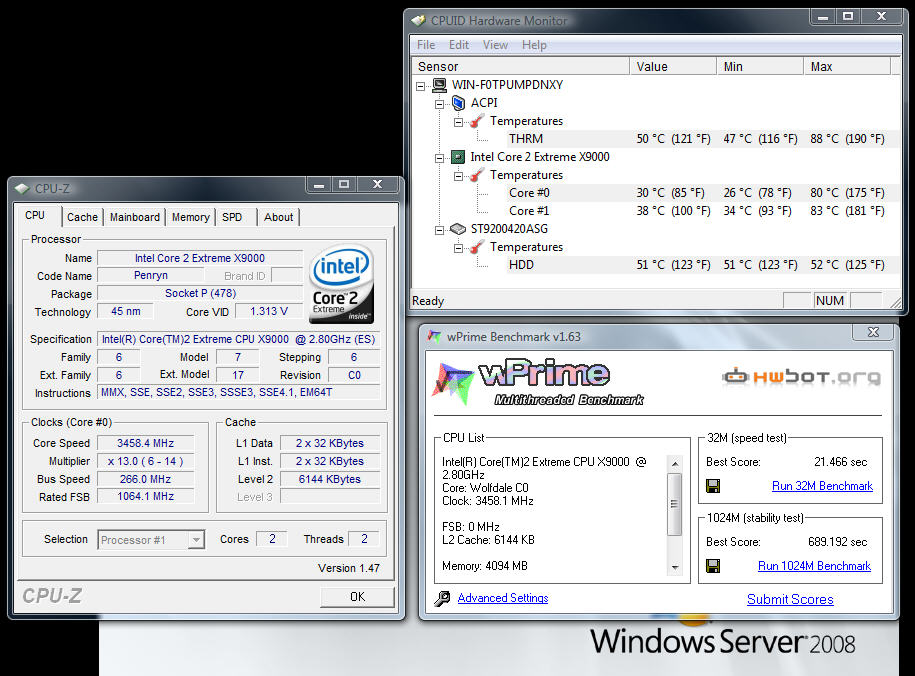The image size is (915, 676).
Task: Collapse the WIN-F0TPUMPDNXY root node
Action: 421,86
